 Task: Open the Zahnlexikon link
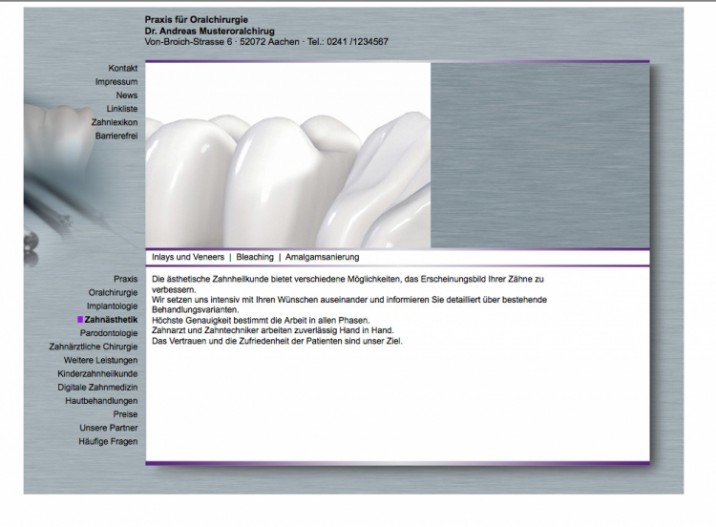coord(114,122)
